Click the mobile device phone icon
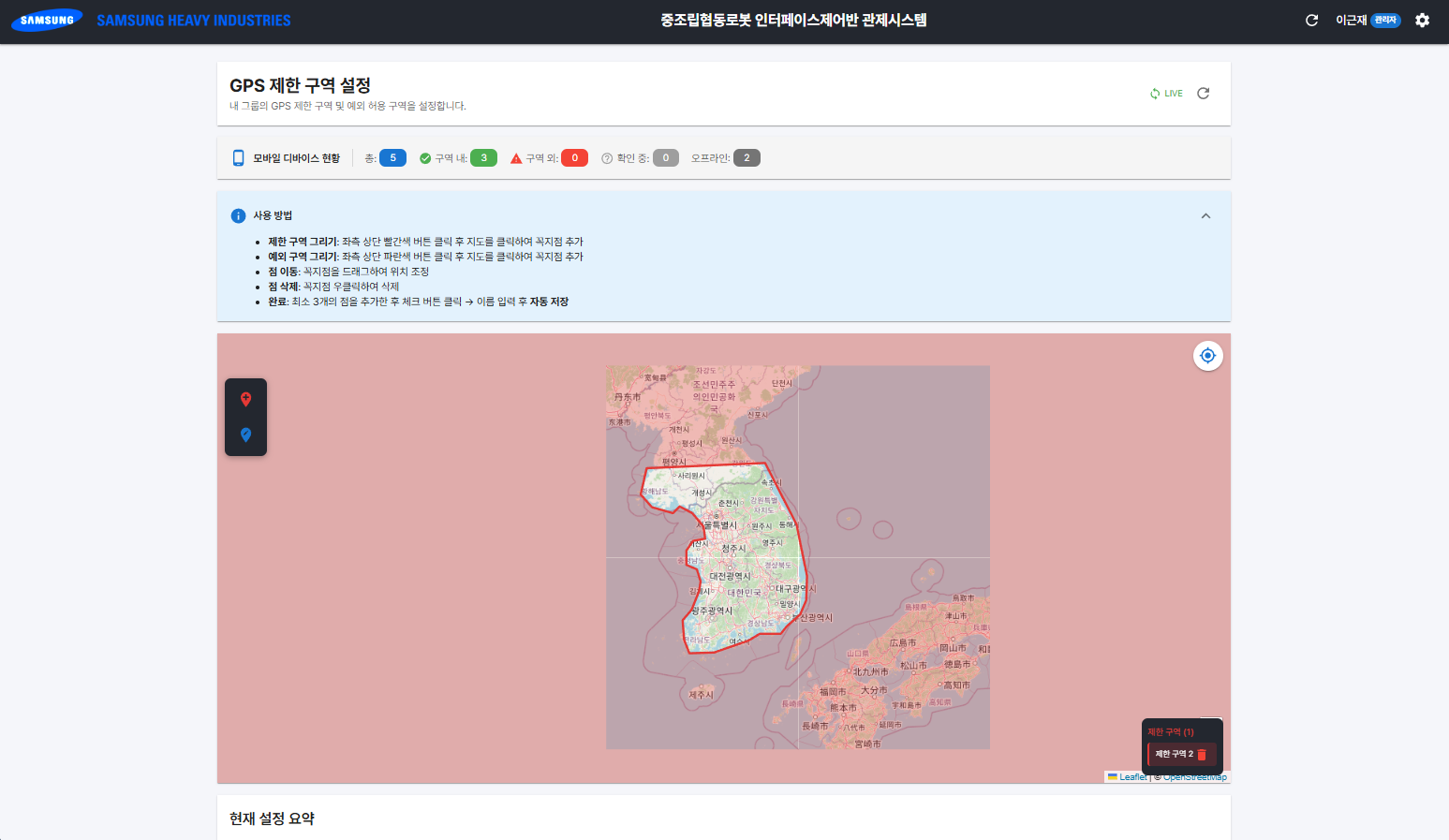Viewport: 1449px width, 840px height. (238, 158)
